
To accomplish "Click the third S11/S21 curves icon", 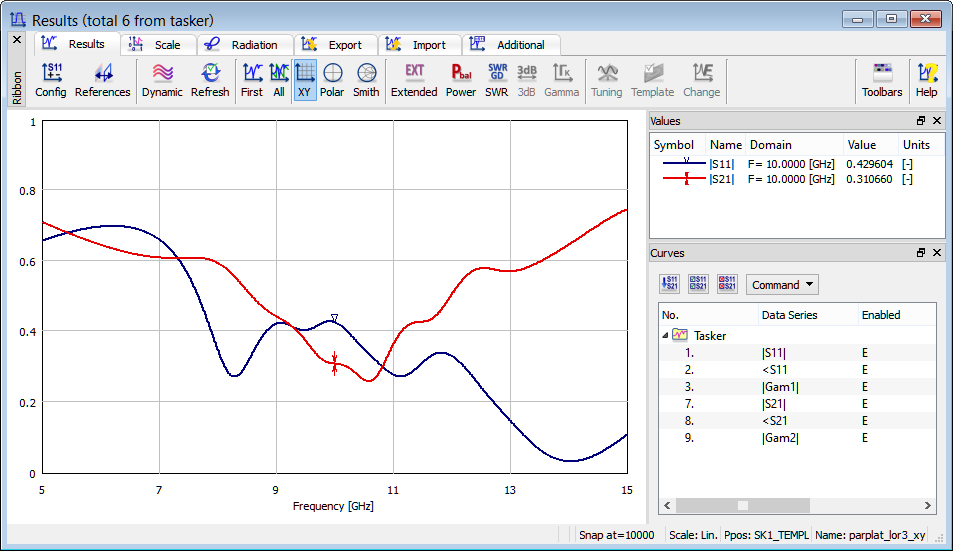I will point(727,284).
